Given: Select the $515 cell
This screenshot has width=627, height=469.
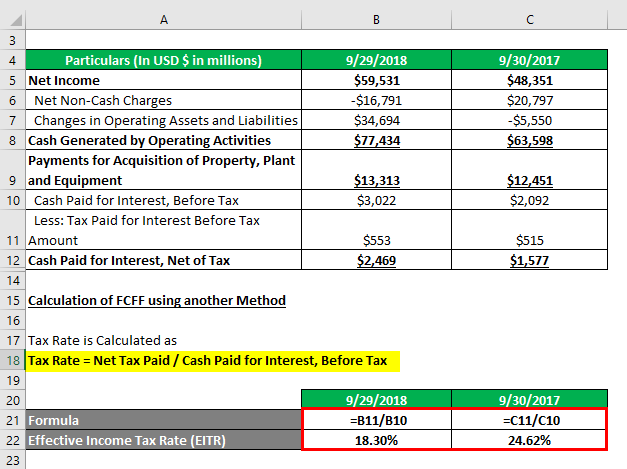Looking at the screenshot, I should (x=529, y=230).
